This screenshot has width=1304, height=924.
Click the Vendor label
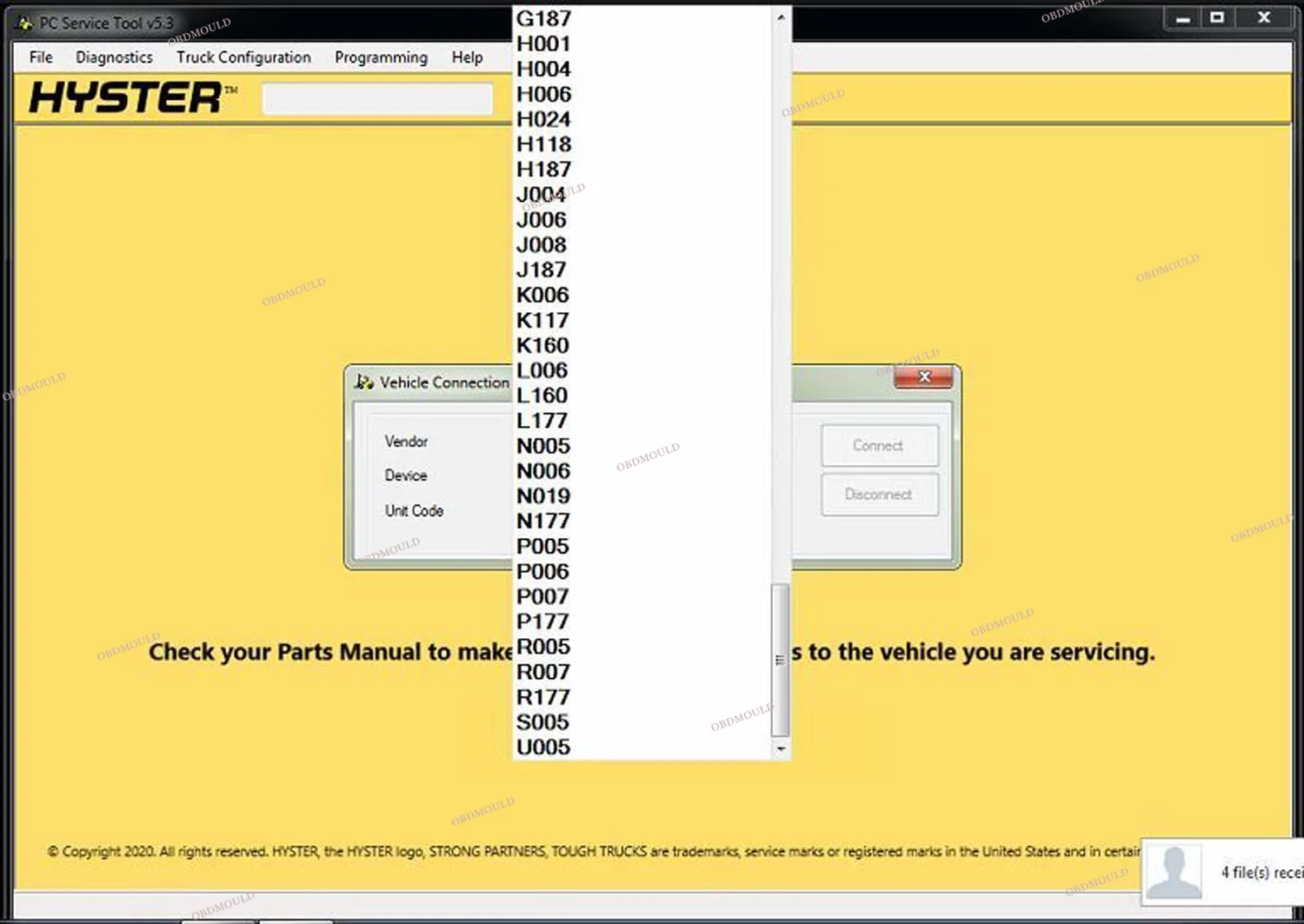pyautogui.click(x=406, y=442)
